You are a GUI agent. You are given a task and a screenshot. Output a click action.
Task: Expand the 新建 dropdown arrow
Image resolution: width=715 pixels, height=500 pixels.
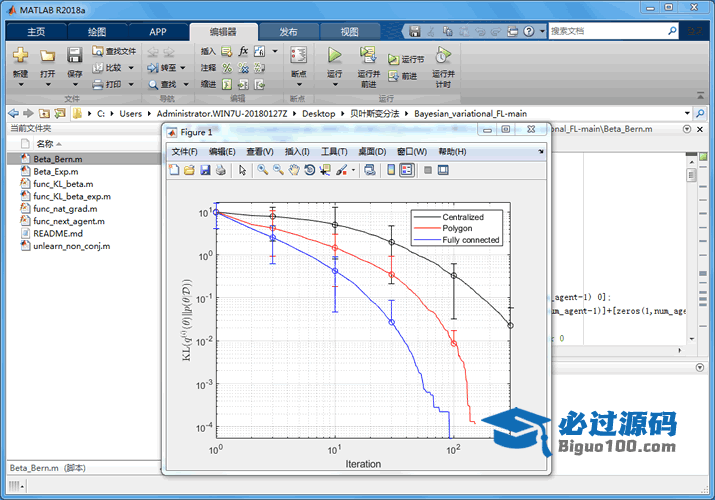coord(21,84)
